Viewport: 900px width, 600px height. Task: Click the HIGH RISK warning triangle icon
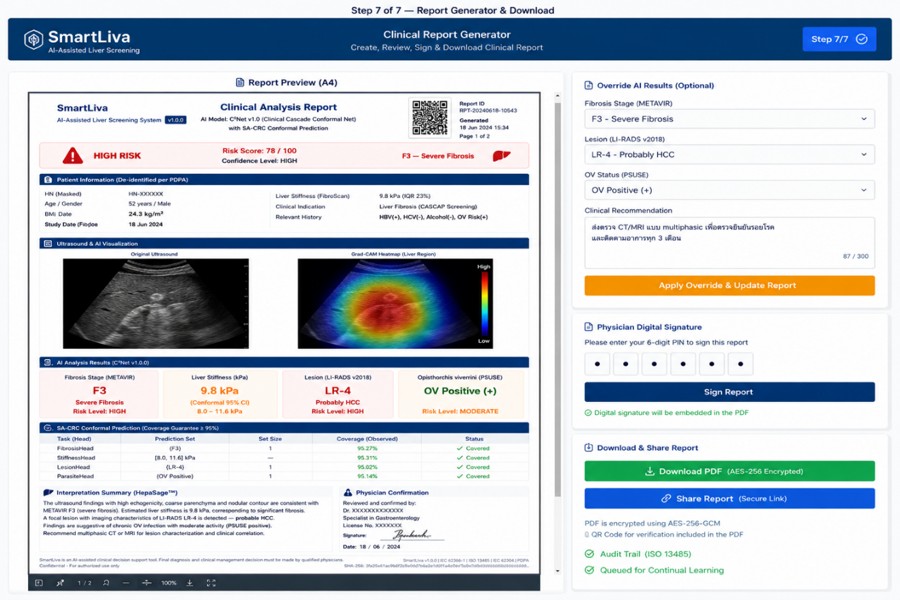point(72,156)
